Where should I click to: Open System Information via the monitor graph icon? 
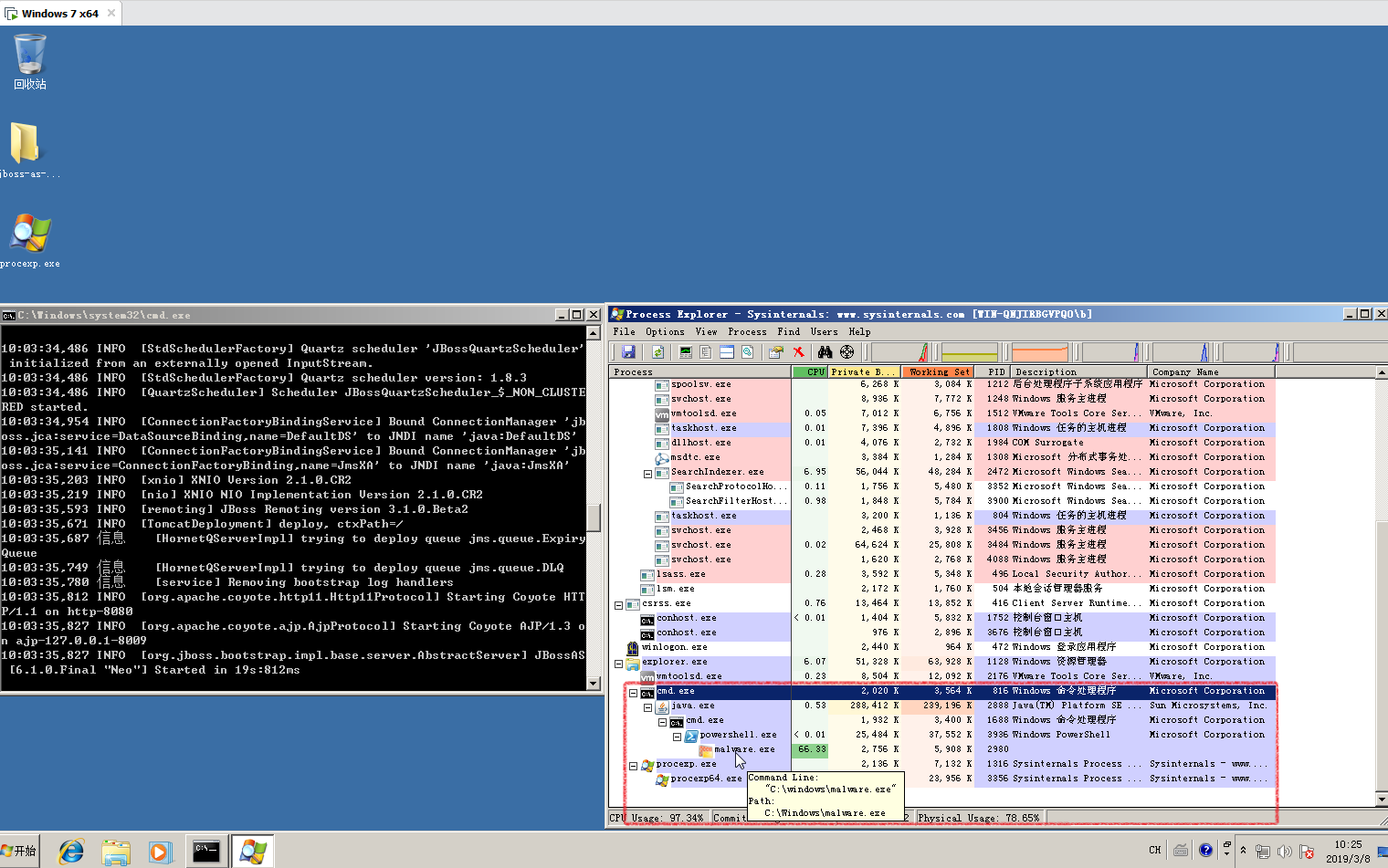(x=686, y=352)
